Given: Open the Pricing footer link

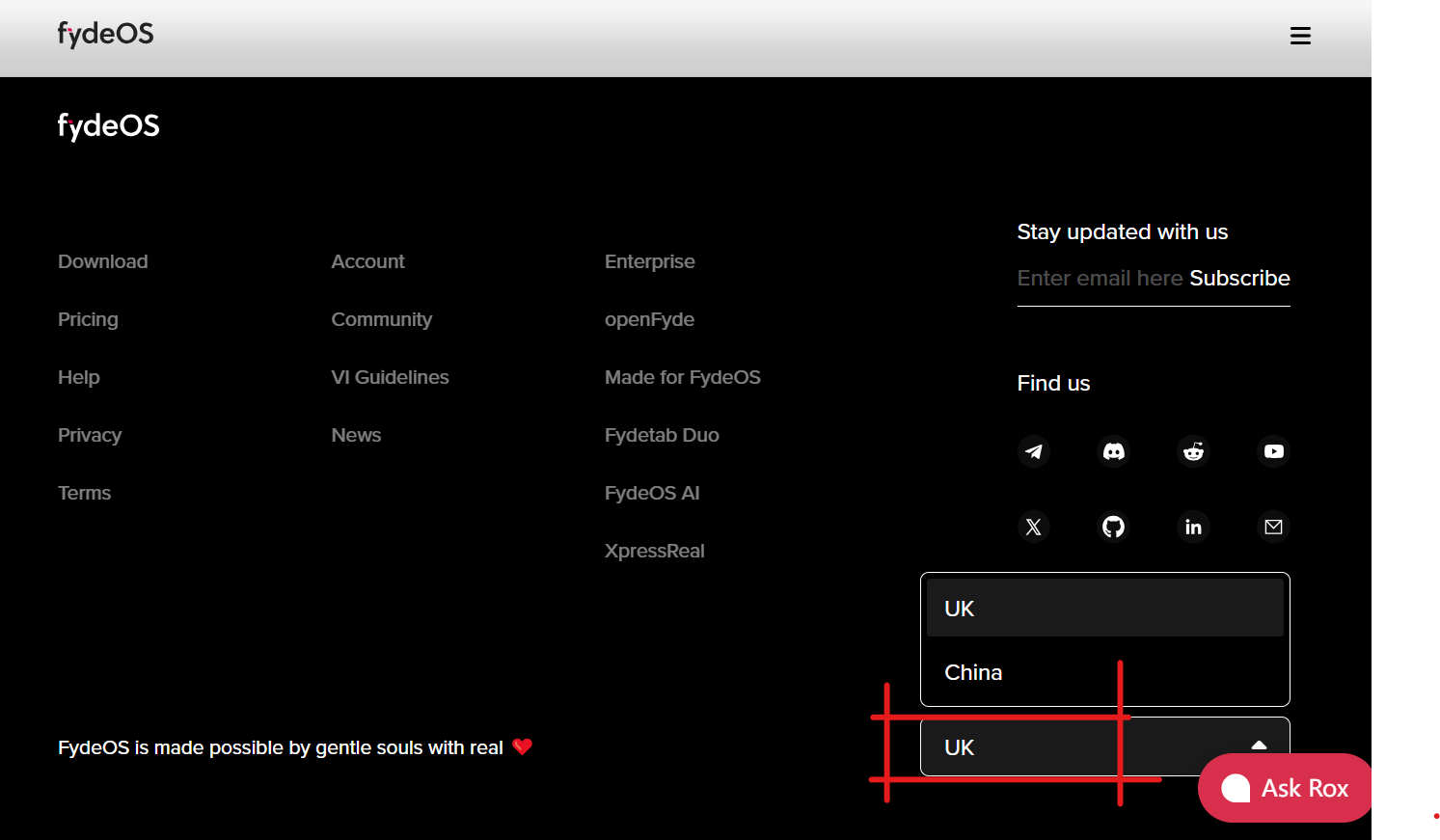Looking at the screenshot, I should [x=88, y=319].
